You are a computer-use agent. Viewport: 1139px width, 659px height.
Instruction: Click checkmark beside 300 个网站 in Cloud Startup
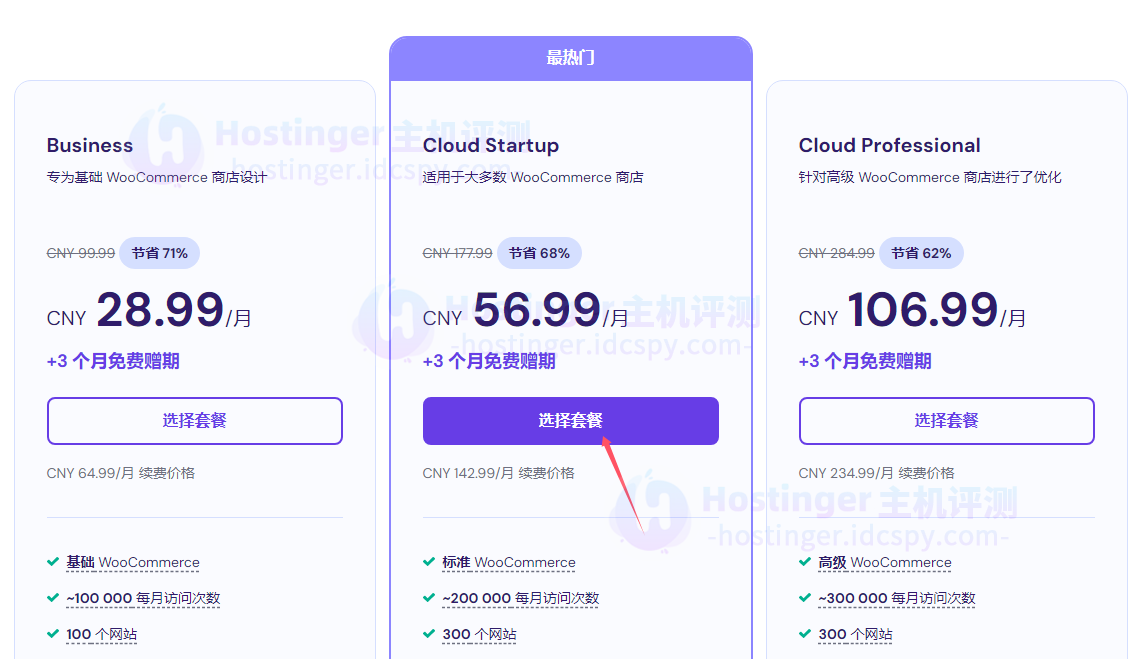(x=429, y=634)
